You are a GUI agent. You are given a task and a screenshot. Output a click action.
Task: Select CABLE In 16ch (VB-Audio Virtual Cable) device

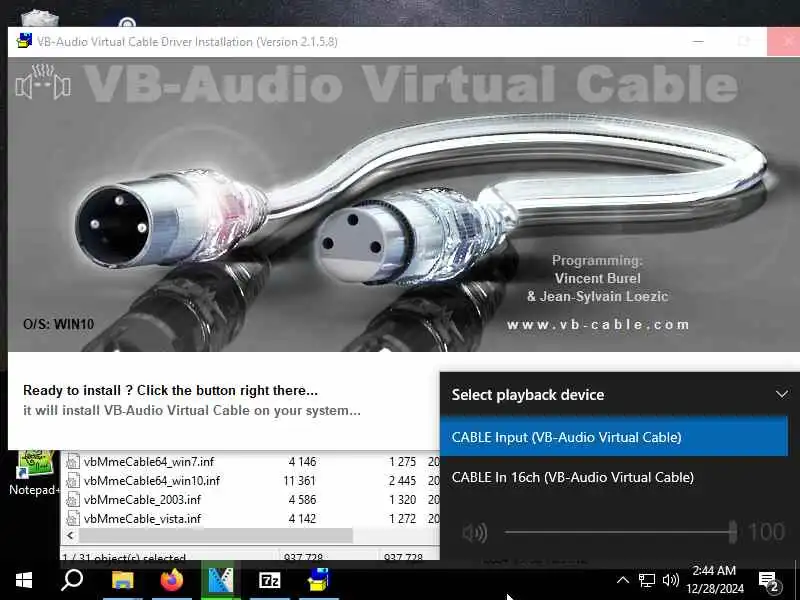[x=614, y=477]
